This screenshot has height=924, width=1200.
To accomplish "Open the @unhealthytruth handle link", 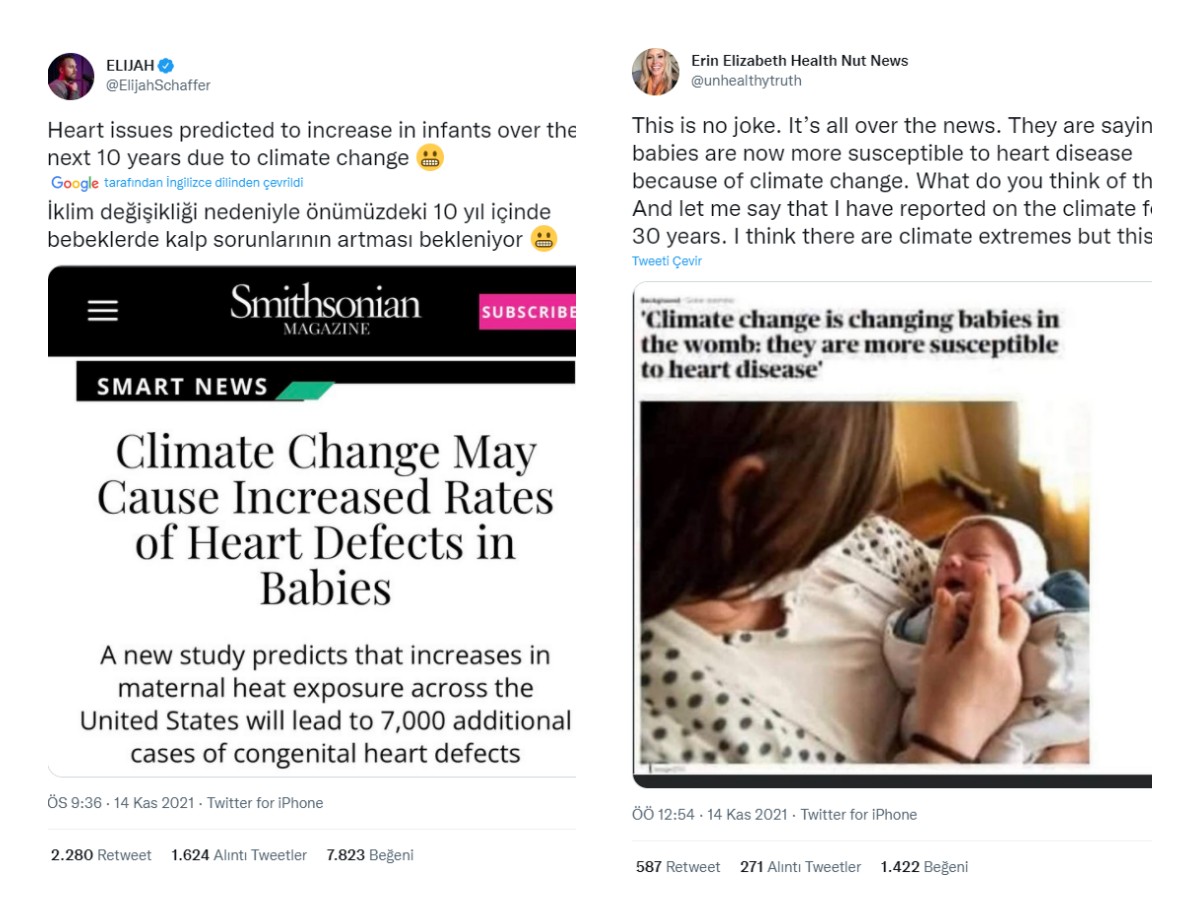I will click(x=746, y=81).
